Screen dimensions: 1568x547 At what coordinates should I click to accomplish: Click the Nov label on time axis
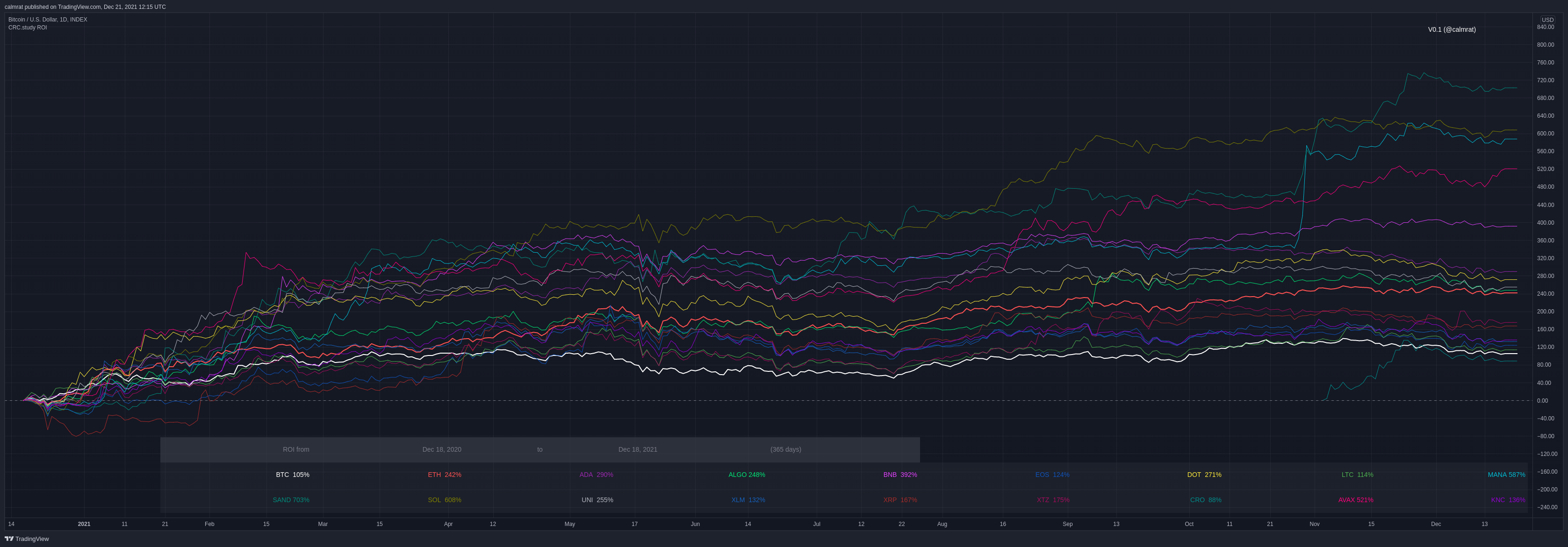tap(1314, 524)
